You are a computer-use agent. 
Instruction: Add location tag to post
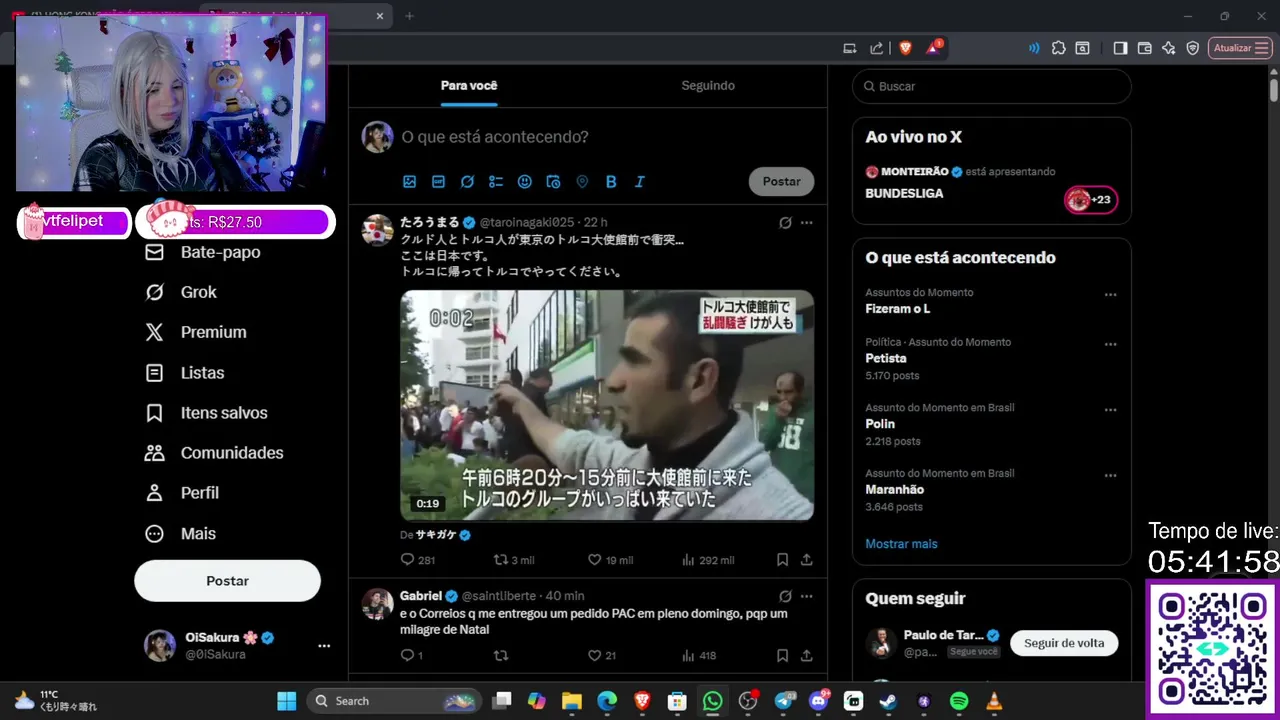(x=582, y=182)
